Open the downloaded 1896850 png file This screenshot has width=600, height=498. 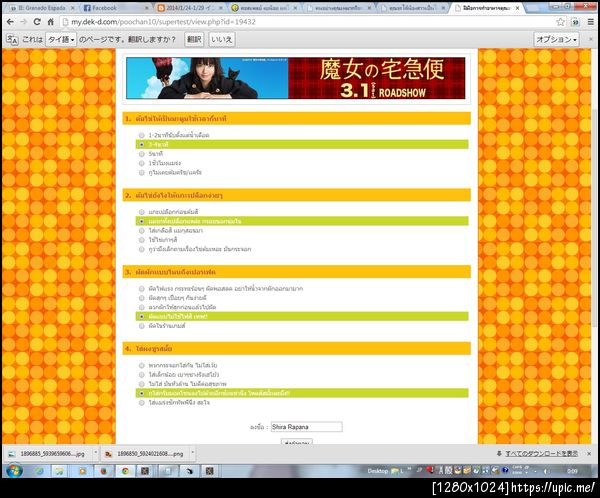pos(145,454)
